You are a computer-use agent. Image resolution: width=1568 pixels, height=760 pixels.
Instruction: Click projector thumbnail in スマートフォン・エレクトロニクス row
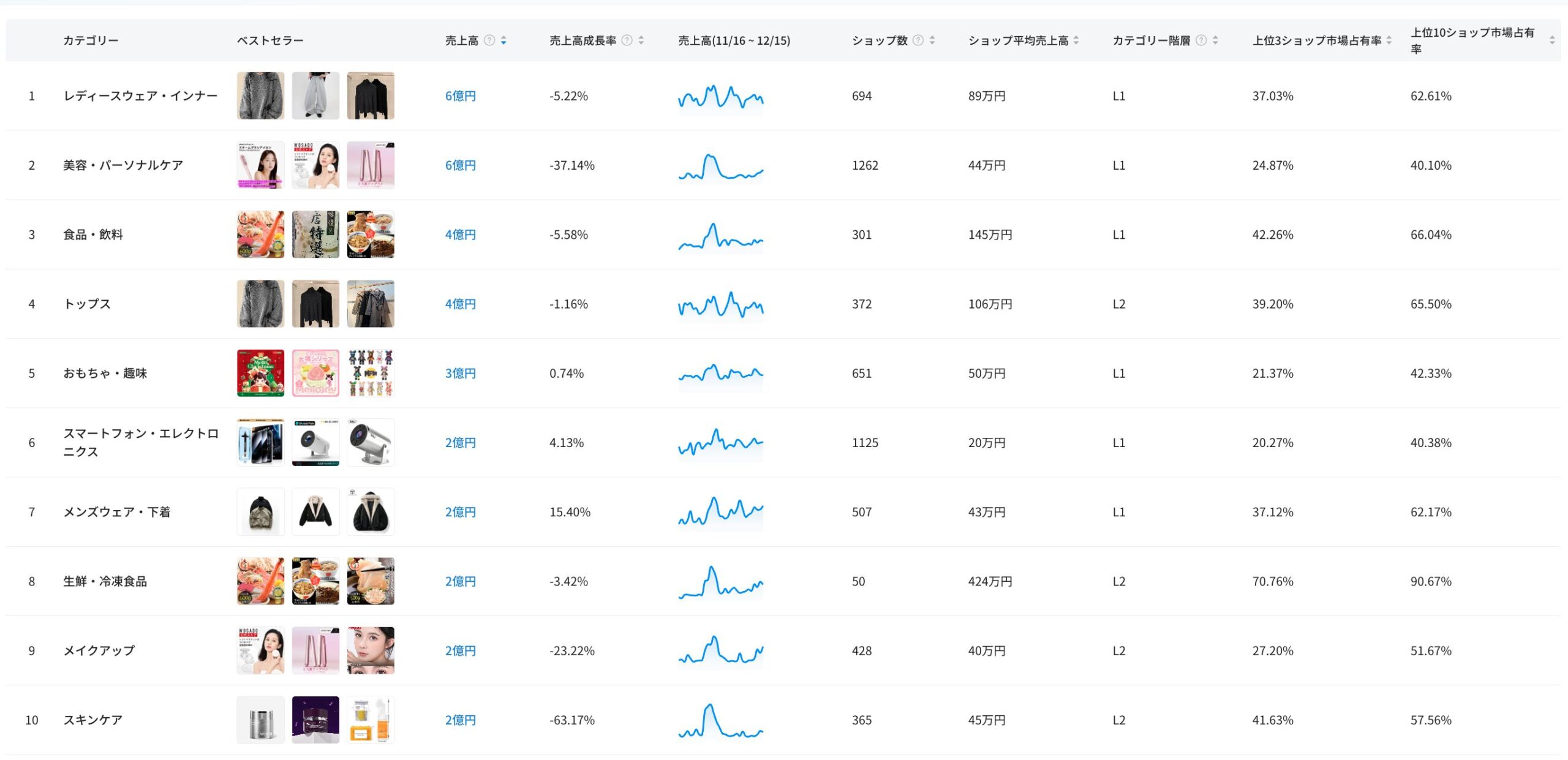coord(315,443)
